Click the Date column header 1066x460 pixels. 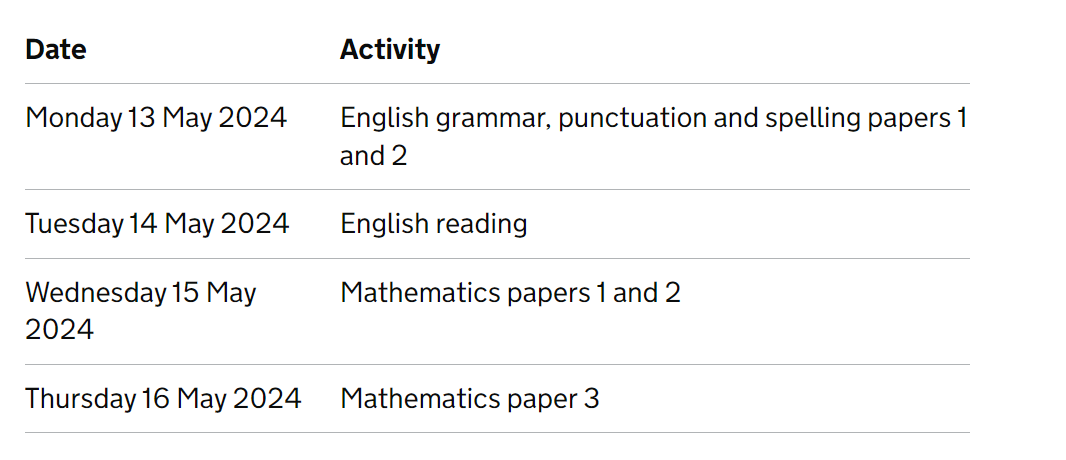(56, 50)
